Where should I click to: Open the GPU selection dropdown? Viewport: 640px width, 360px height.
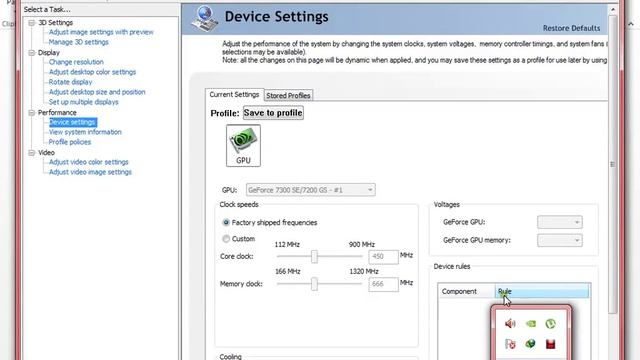click(x=311, y=190)
